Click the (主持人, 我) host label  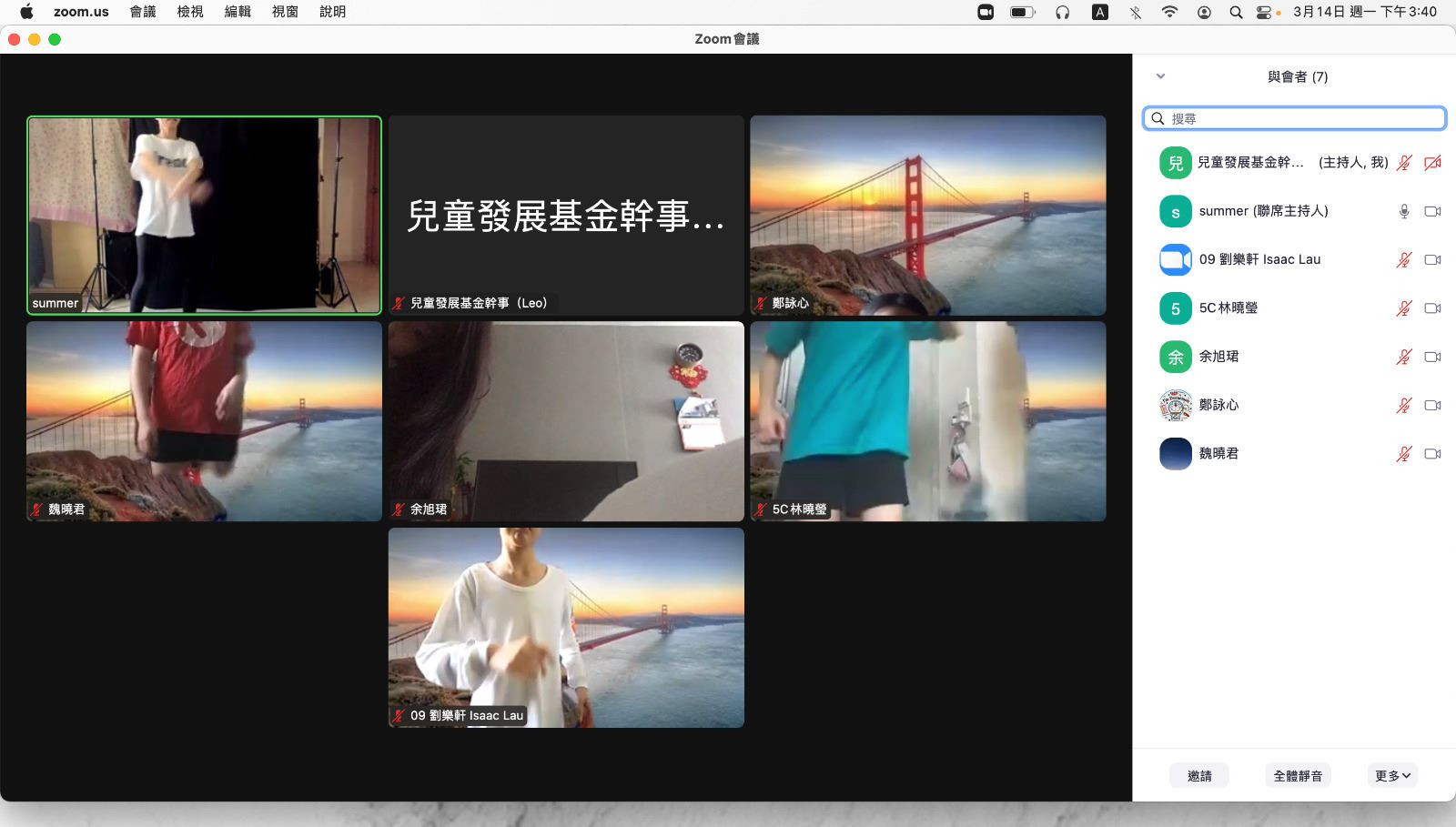click(x=1353, y=163)
